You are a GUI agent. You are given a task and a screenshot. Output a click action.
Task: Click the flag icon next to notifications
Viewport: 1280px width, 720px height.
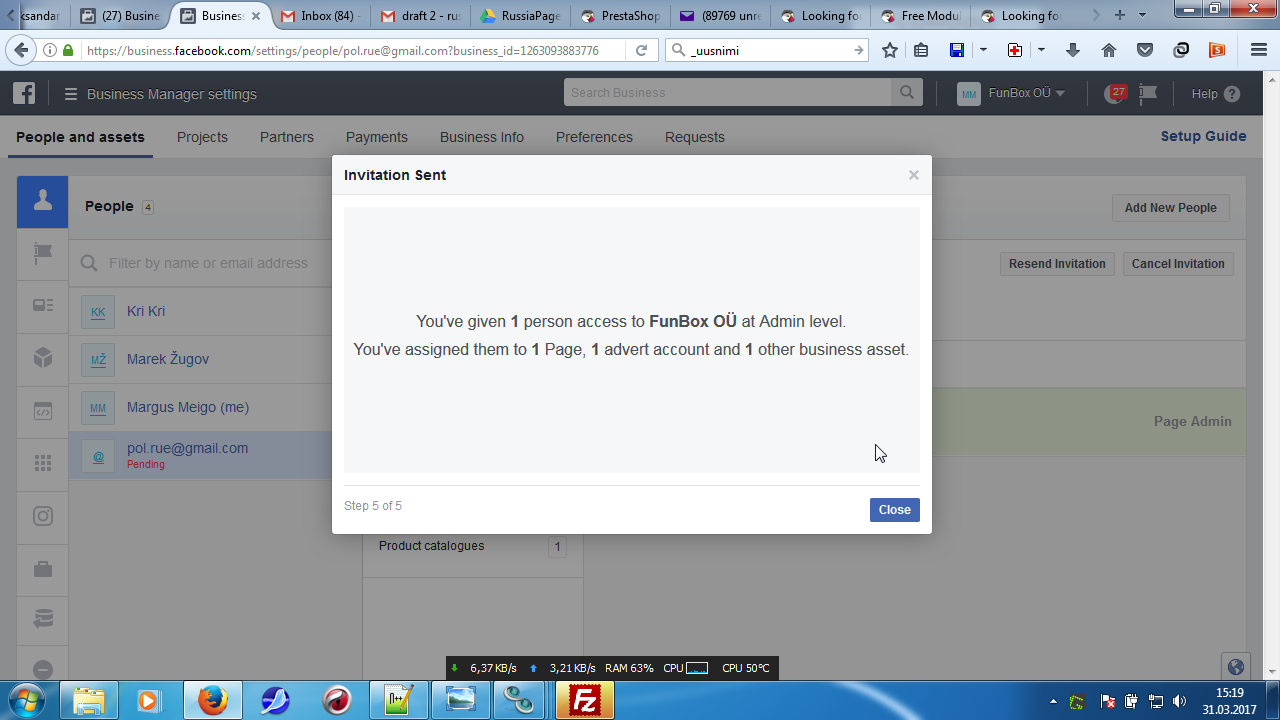(1148, 93)
